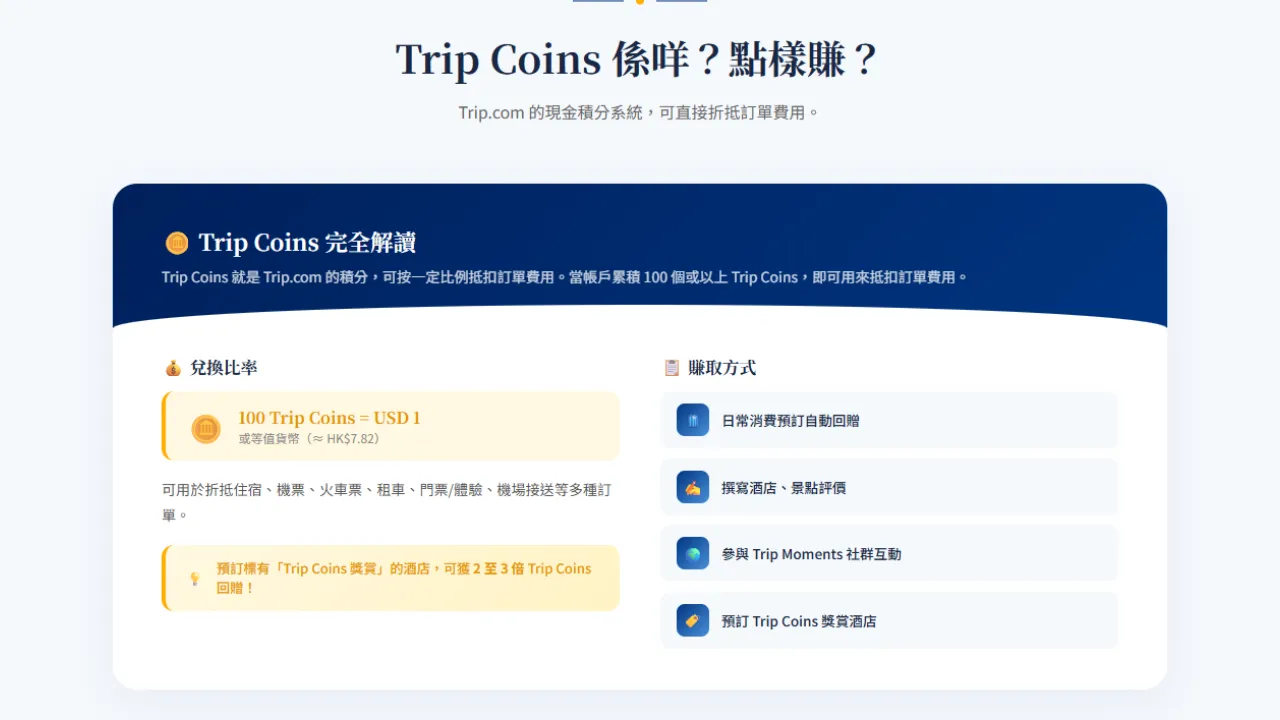Image resolution: width=1280 pixels, height=720 pixels.
Task: Click the 100 Trip Coins = USD 1 text
Action: 329,418
